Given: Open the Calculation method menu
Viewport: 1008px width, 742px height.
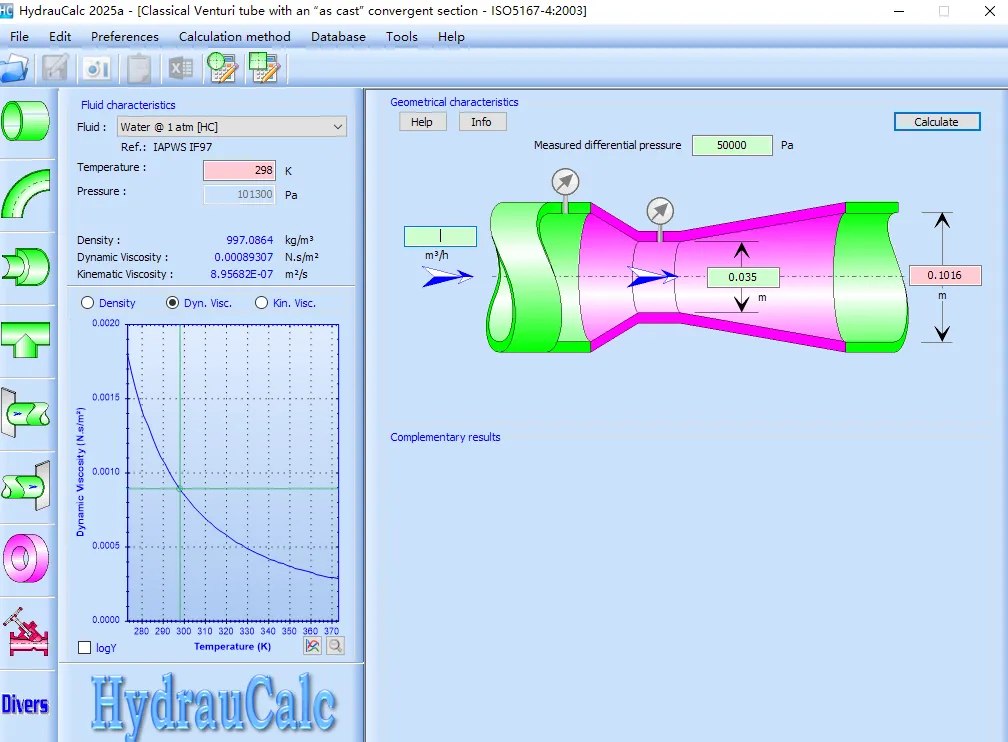Looking at the screenshot, I should [235, 37].
